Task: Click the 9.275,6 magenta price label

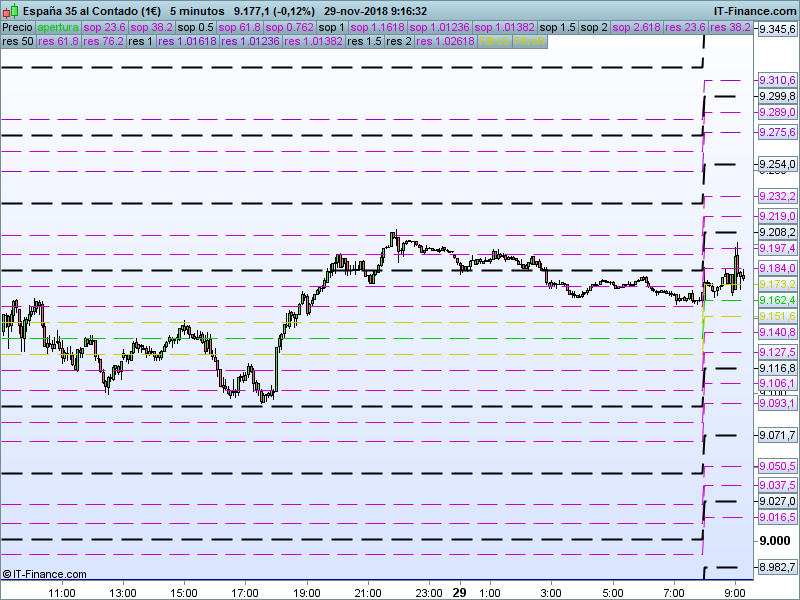Action: [777, 133]
